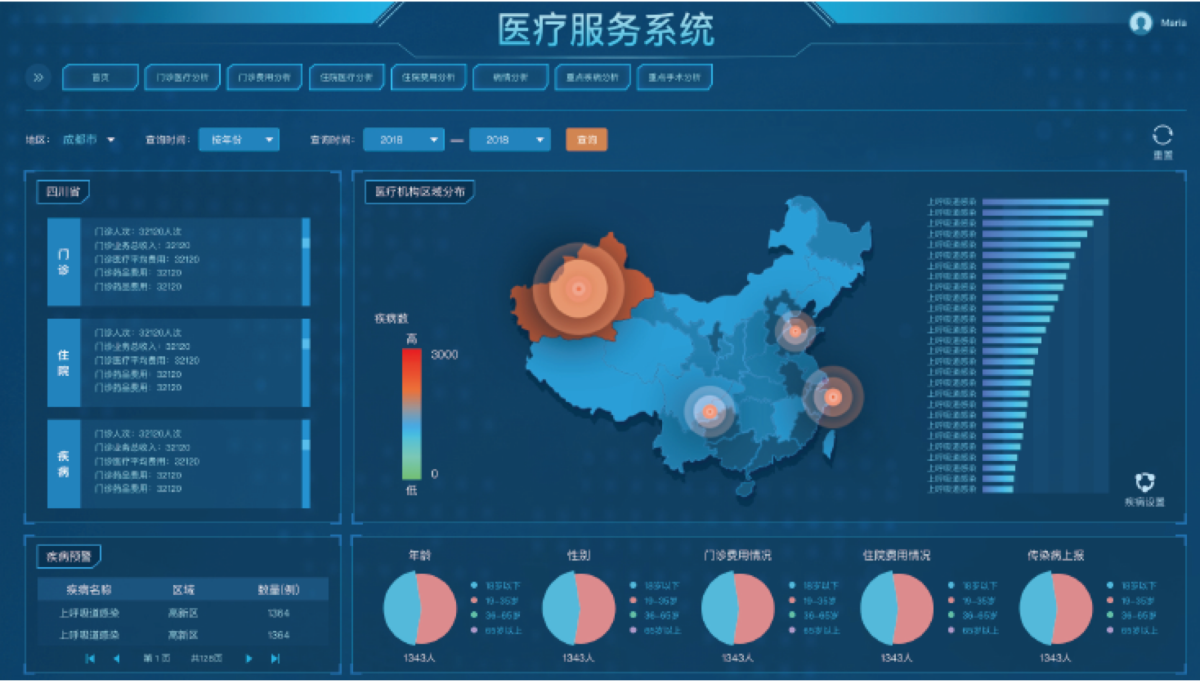Screen dimensions: 1200x681
Task: Click Maria's user avatar icon
Action: click(1141, 23)
